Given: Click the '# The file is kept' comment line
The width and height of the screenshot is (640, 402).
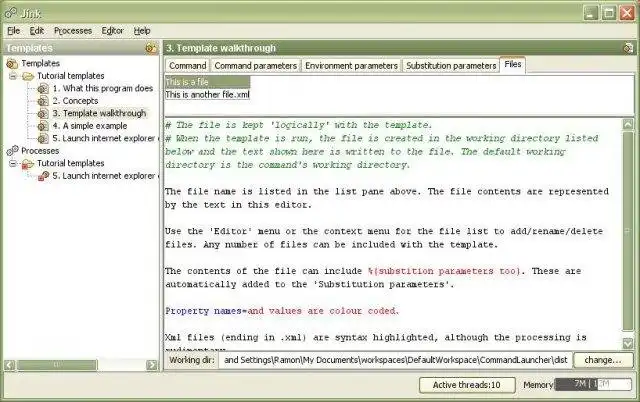Looking at the screenshot, I should click(x=298, y=125).
